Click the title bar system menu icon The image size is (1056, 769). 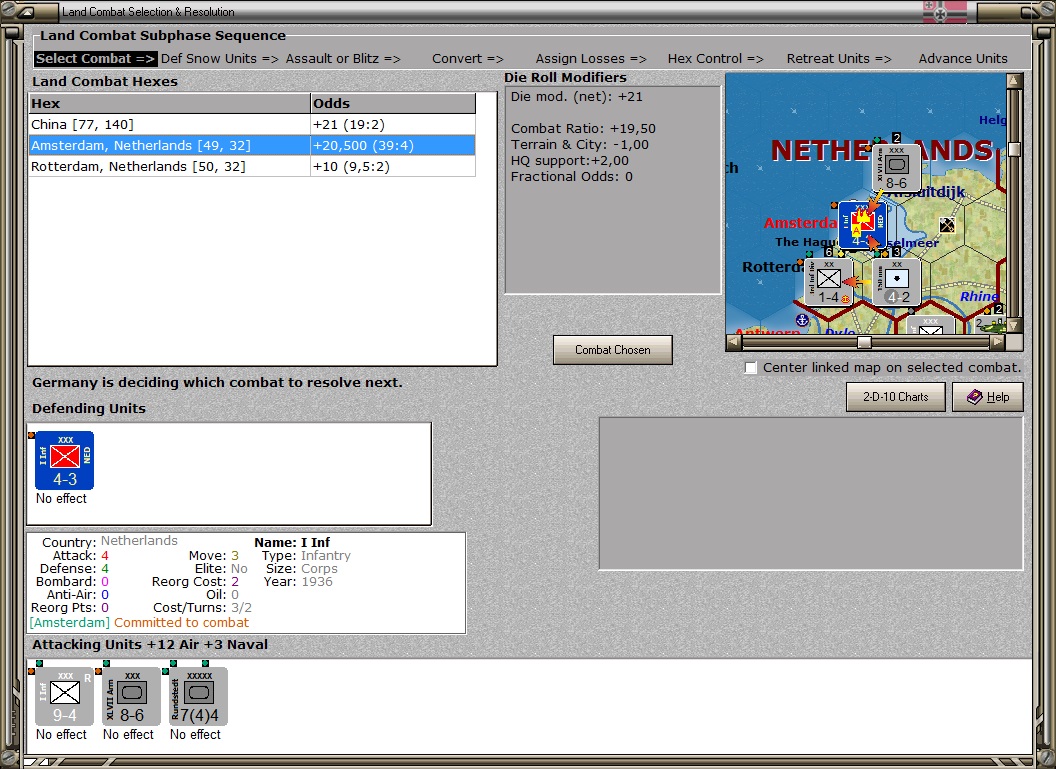pyautogui.click(x=26, y=12)
